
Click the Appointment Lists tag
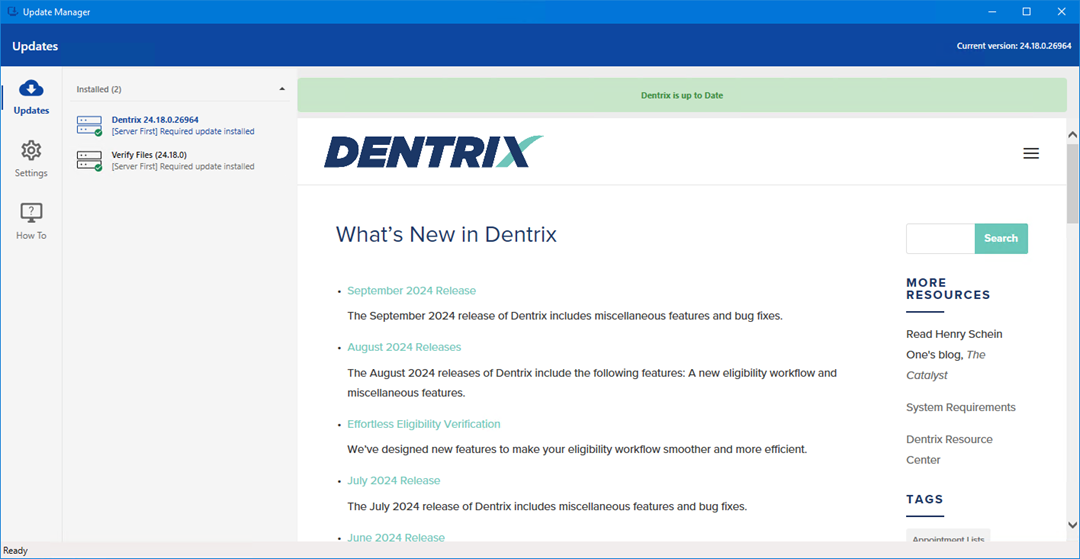[948, 538]
